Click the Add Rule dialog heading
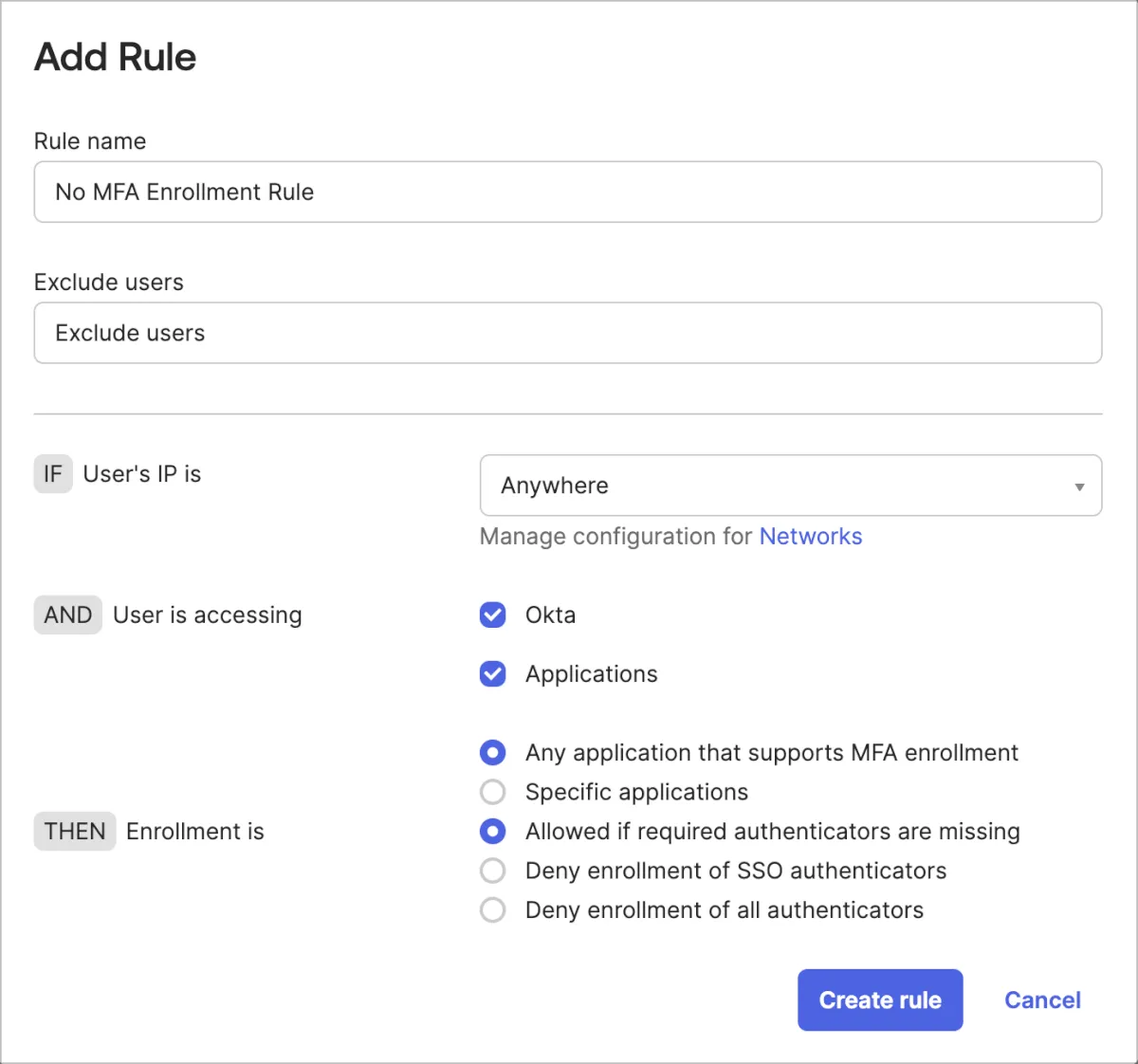The width and height of the screenshot is (1138, 1064). (x=116, y=58)
